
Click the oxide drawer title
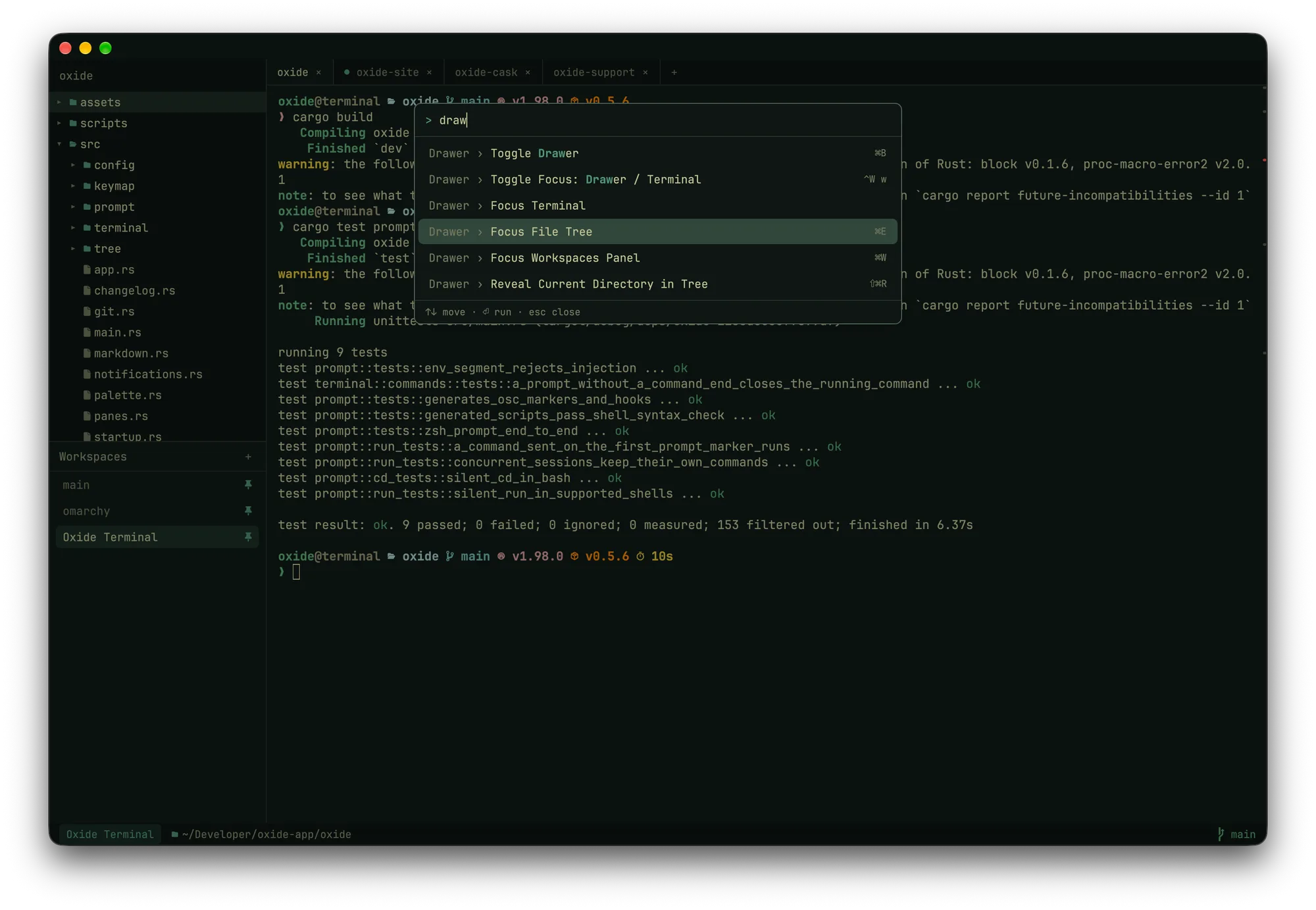coord(76,76)
